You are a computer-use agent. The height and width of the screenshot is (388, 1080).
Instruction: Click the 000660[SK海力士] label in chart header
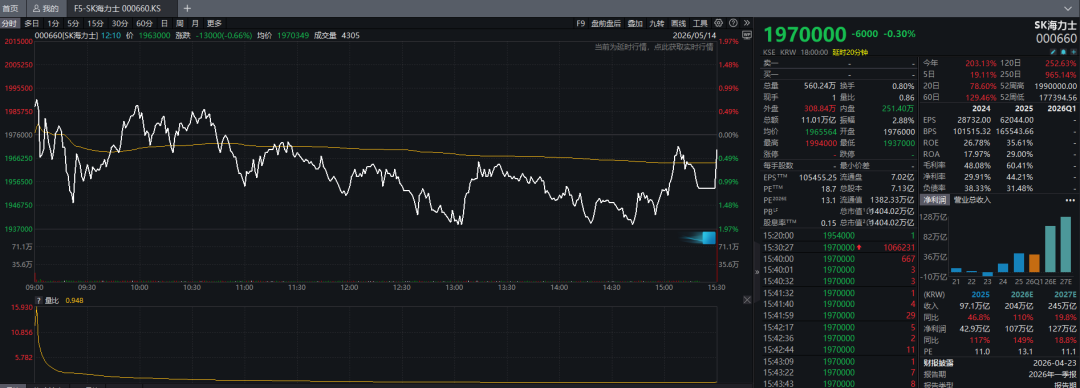(67, 35)
